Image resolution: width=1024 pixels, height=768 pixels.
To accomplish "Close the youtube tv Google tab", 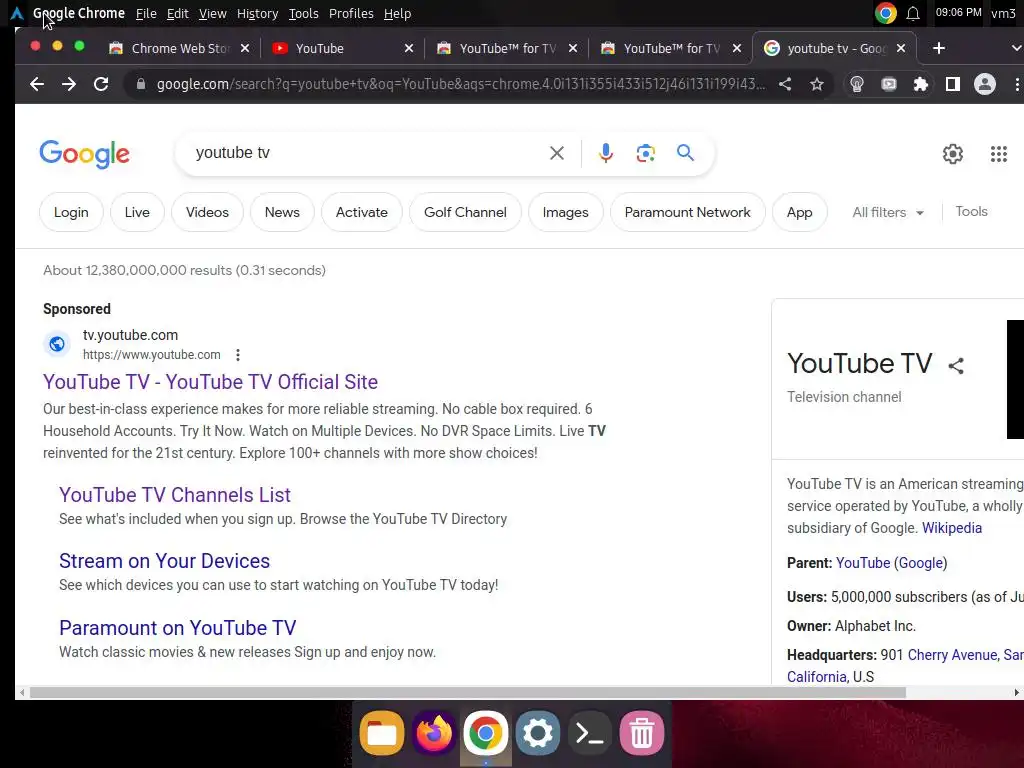I will pos(901,48).
